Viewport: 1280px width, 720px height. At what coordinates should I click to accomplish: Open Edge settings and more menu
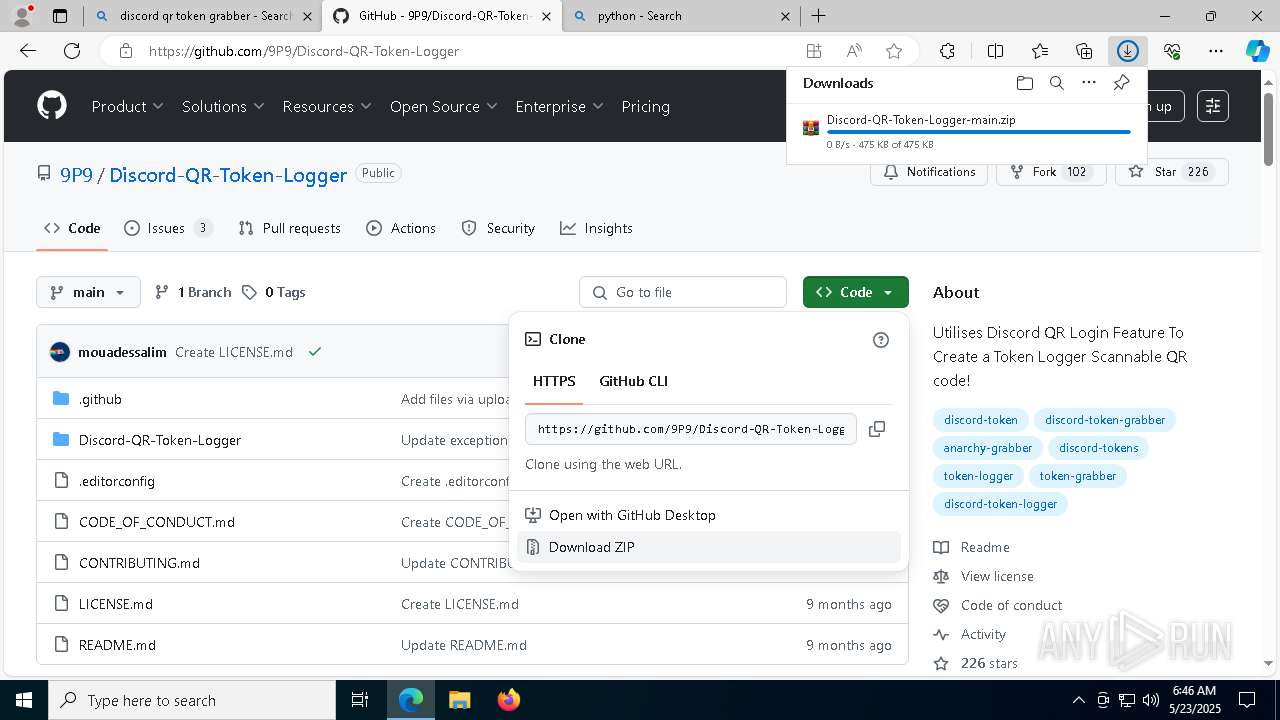pyautogui.click(x=1215, y=51)
